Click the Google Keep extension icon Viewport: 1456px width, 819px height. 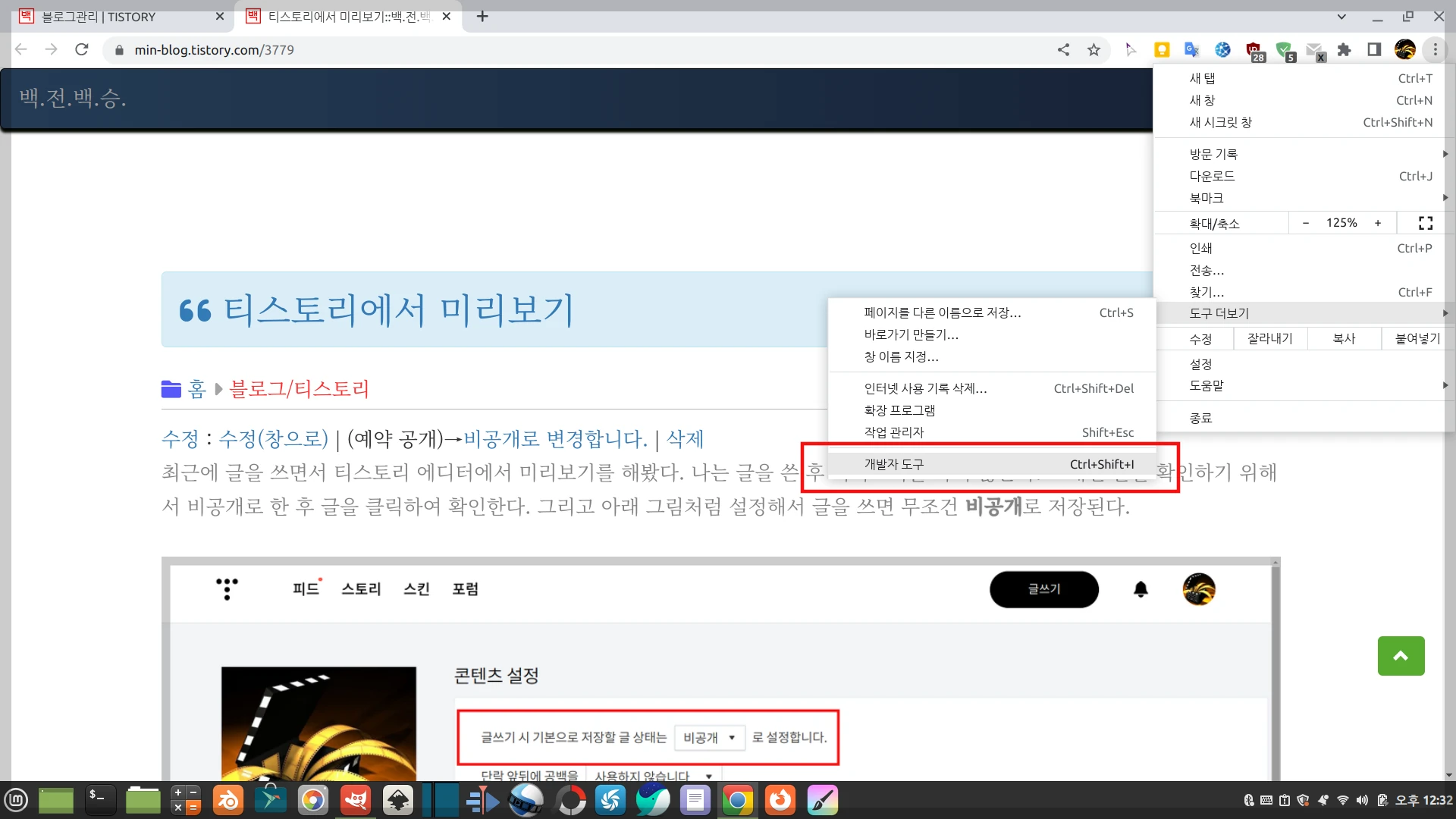1162,50
